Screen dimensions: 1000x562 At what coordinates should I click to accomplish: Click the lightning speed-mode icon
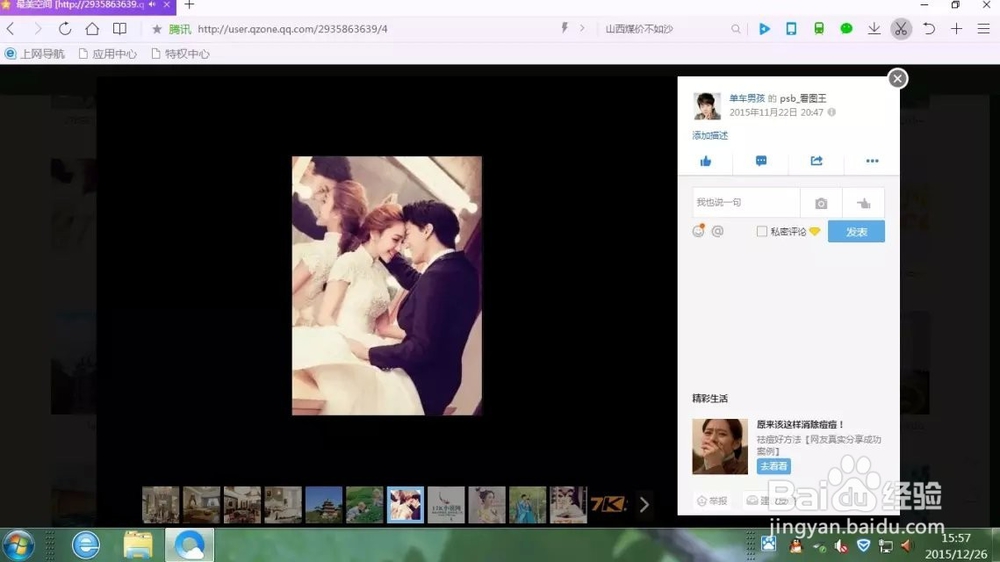[x=564, y=28]
